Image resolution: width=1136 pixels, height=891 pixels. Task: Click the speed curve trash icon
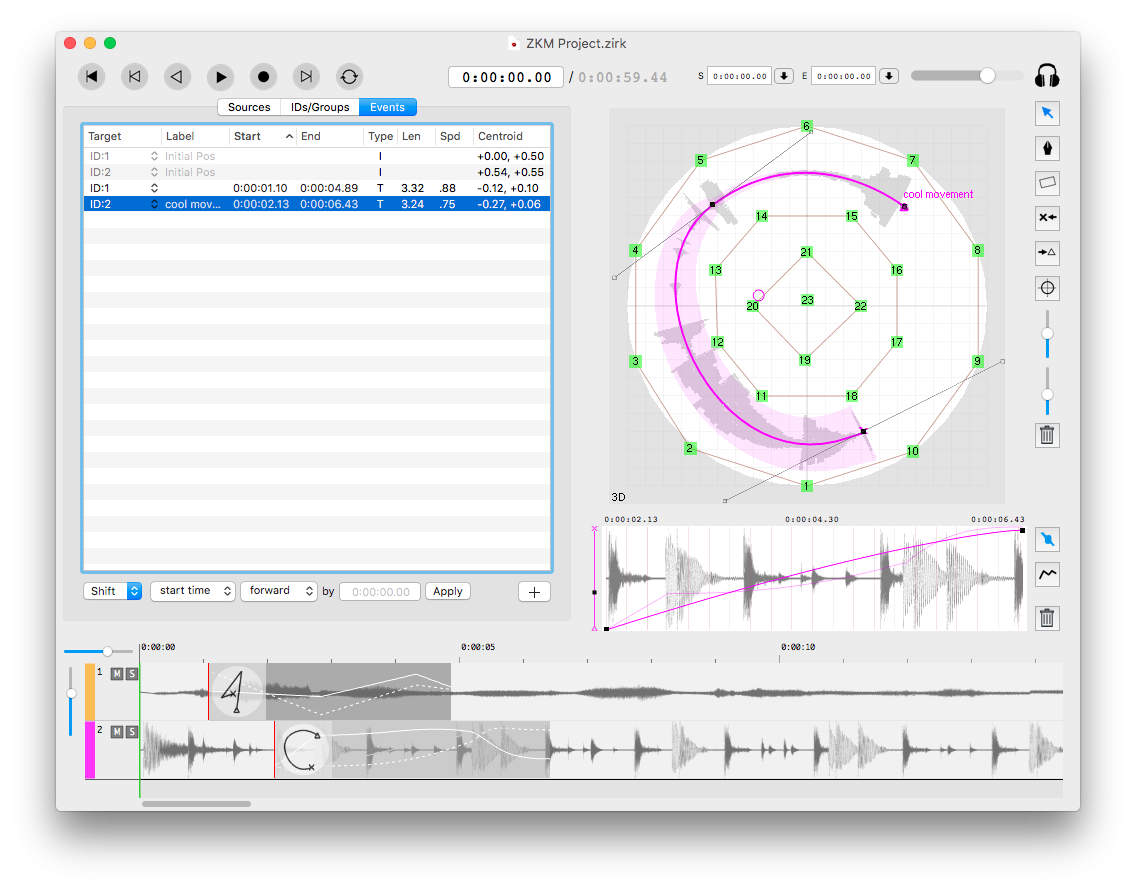1047,618
